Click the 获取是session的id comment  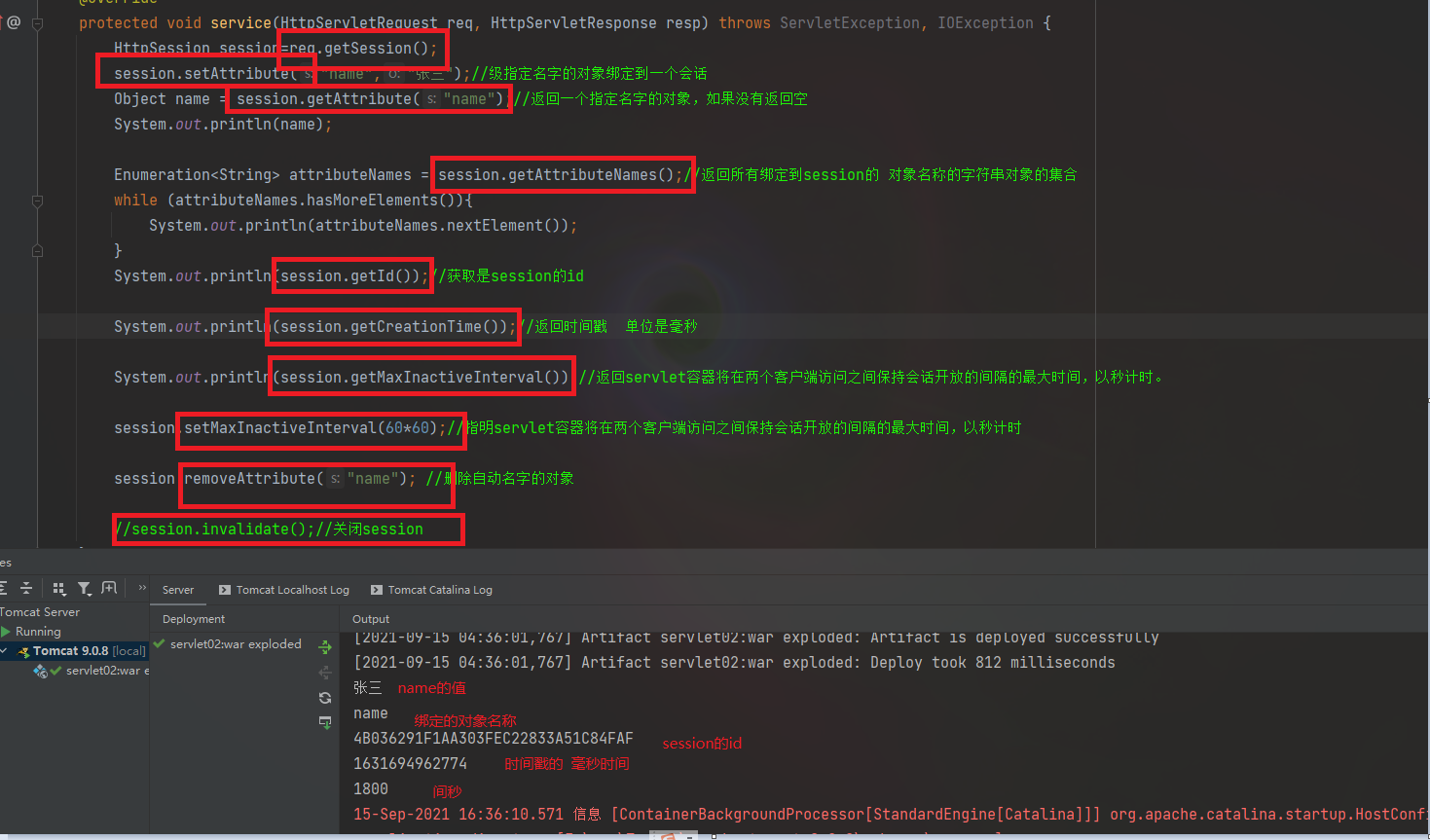pos(507,276)
